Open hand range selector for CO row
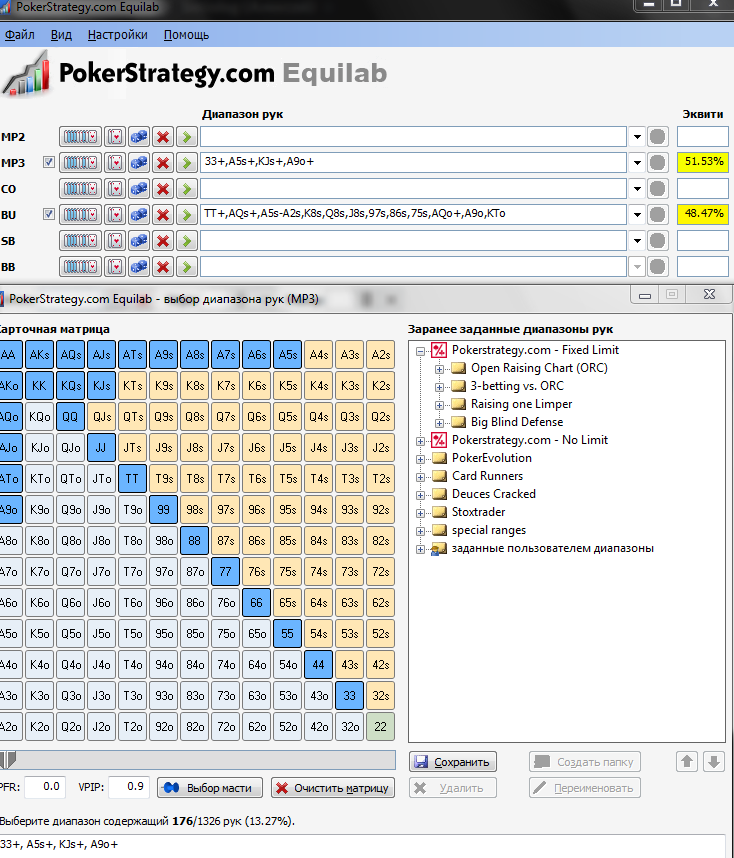This screenshot has width=734, height=858. (x=80, y=189)
